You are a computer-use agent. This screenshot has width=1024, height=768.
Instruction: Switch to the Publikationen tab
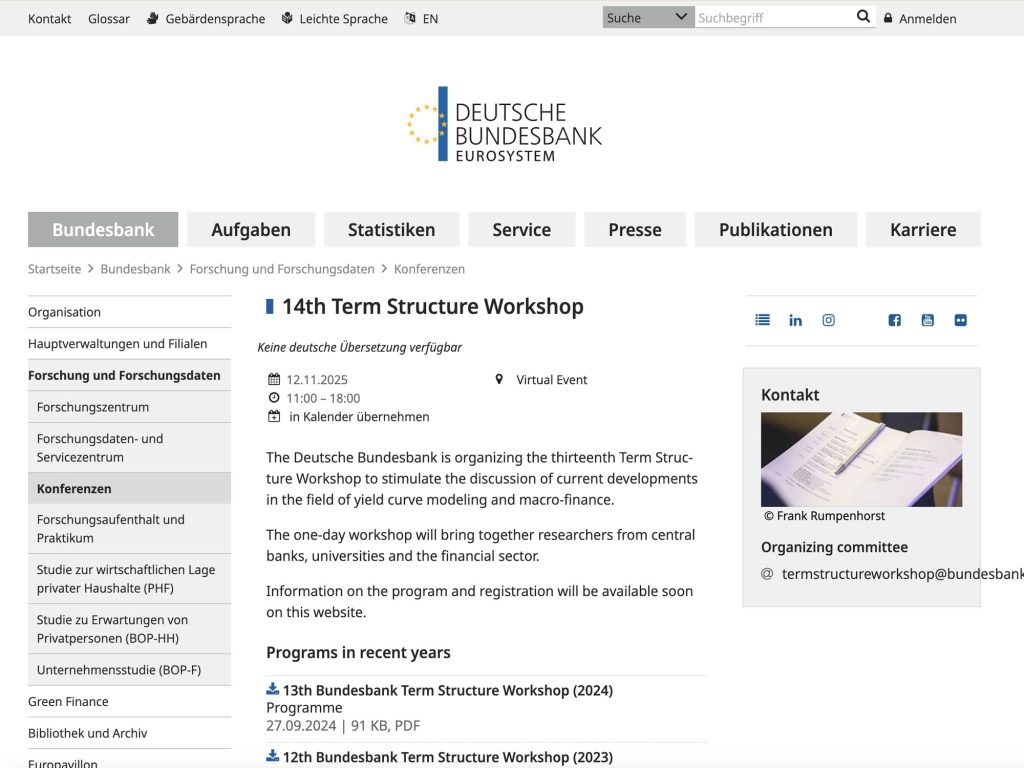click(x=774, y=229)
